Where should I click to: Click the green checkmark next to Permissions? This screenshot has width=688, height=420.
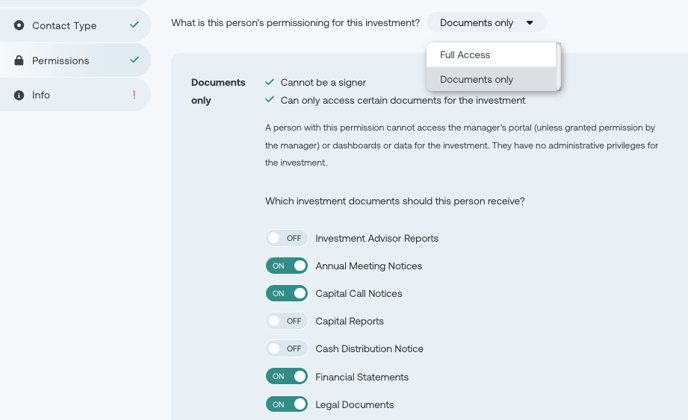tap(134, 59)
